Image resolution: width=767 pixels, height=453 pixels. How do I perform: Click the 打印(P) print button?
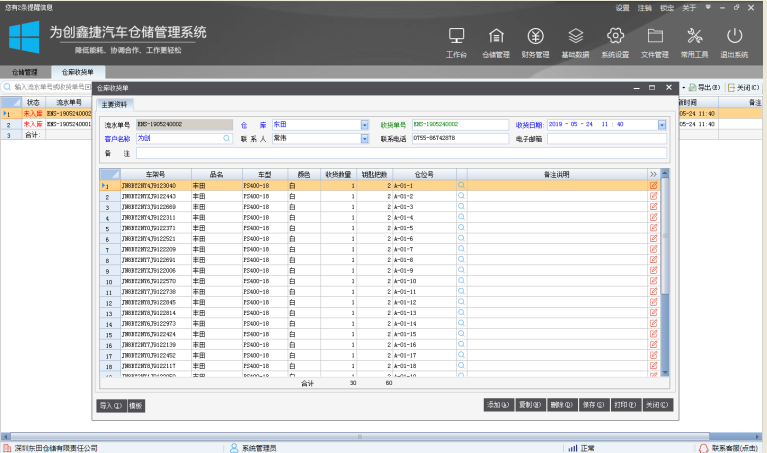point(626,405)
